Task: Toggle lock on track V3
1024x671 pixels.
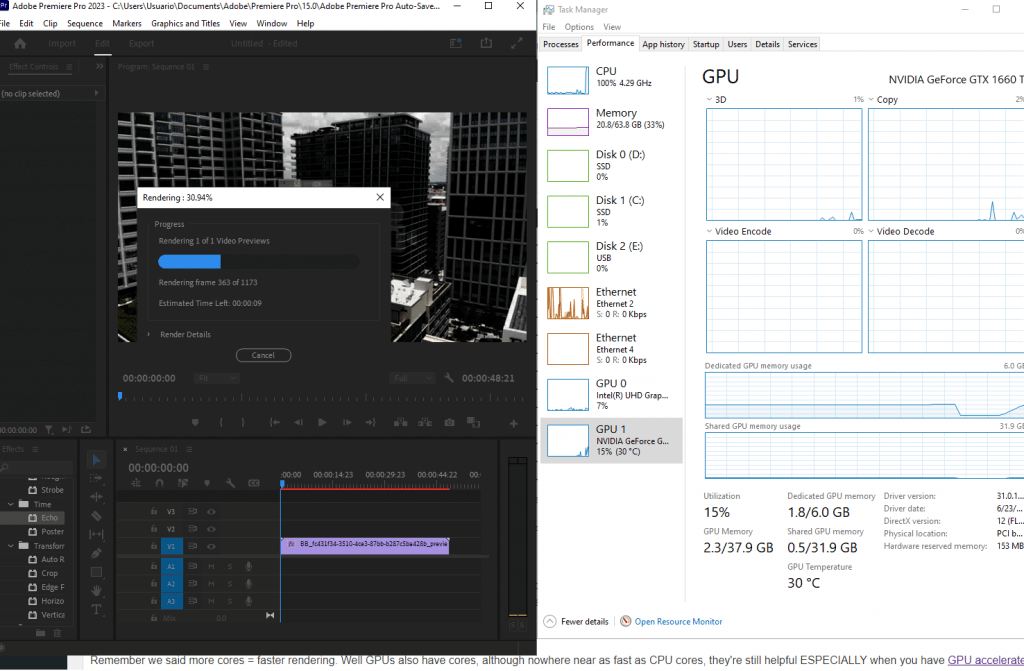Action: tap(153, 512)
